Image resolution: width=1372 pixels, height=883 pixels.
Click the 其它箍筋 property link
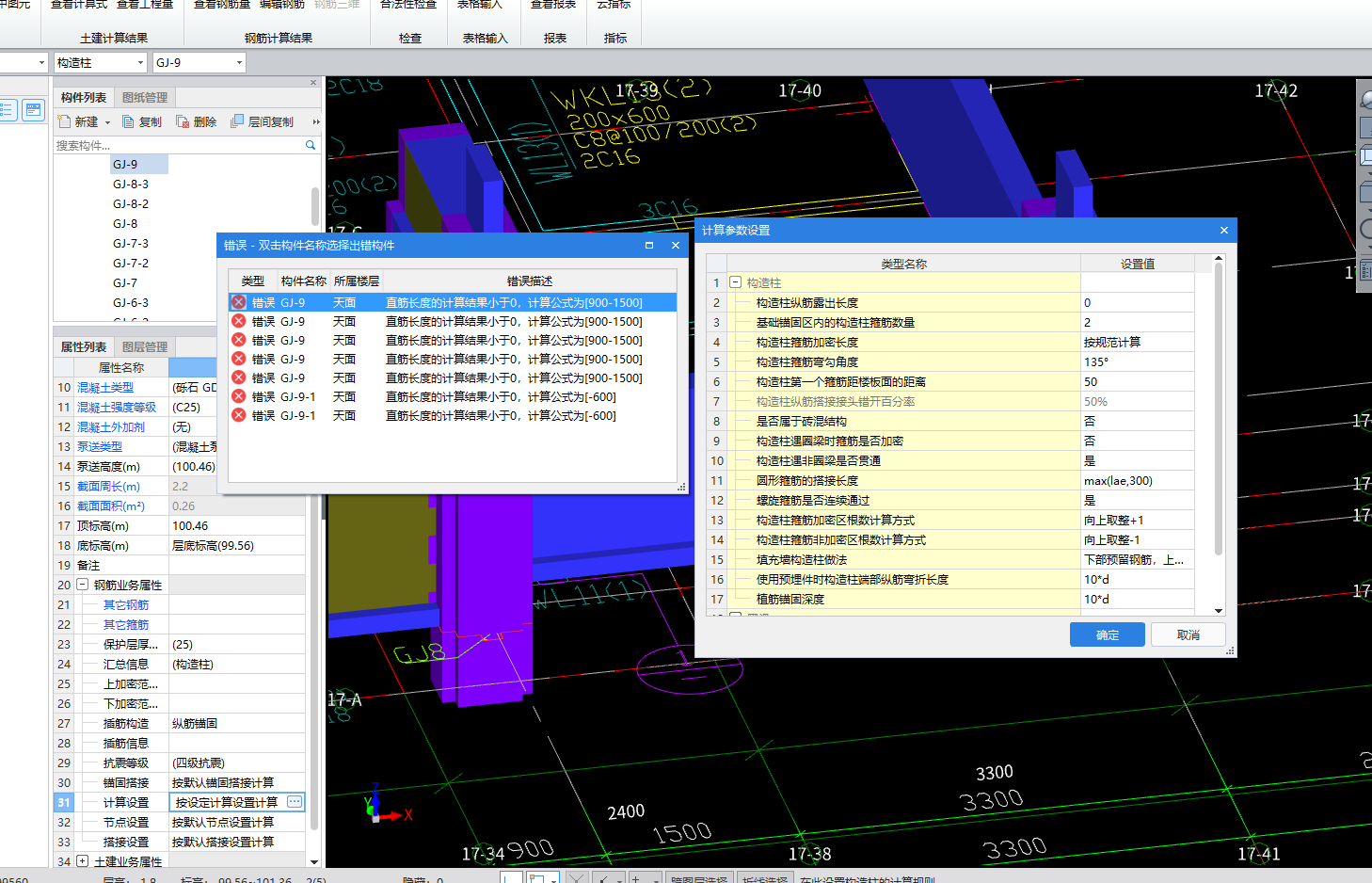[126, 624]
